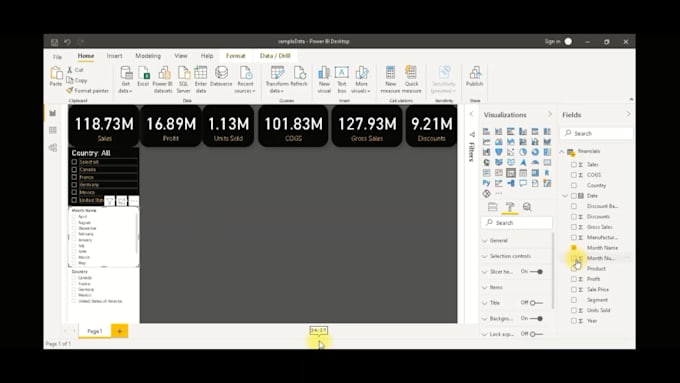680x383 pixels.
Task: Collapse the Visualizations pane arrow
Action: [x=550, y=115]
